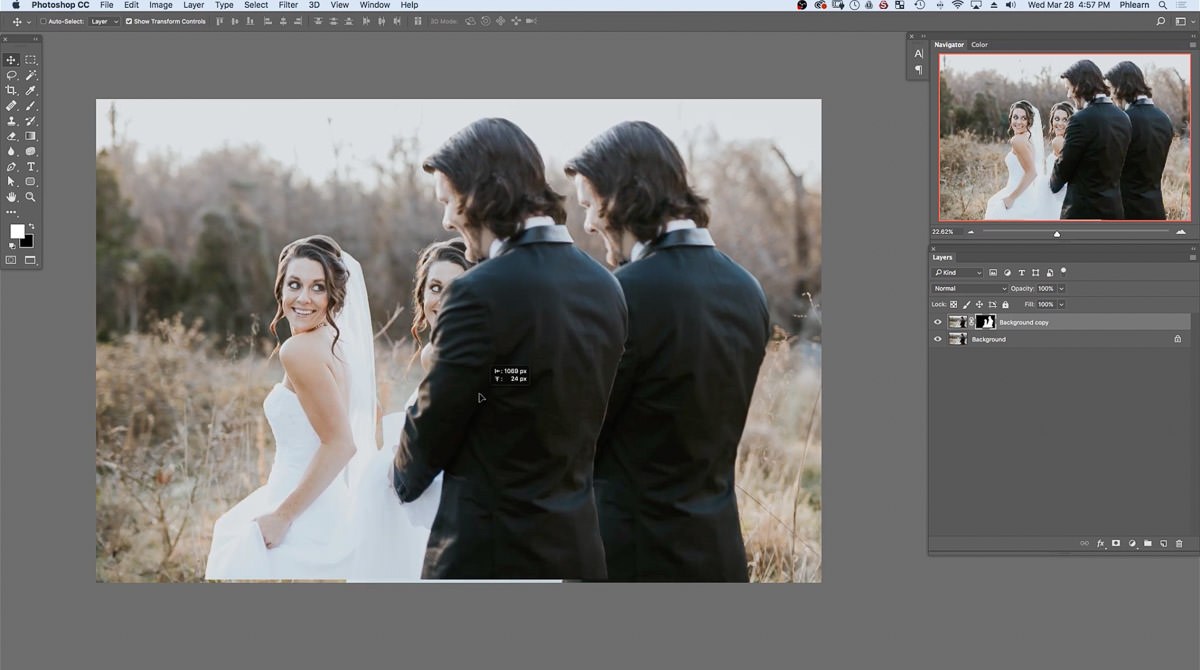Toggle lock image pixels
Viewport: 1200px width, 670px height.
point(966,304)
